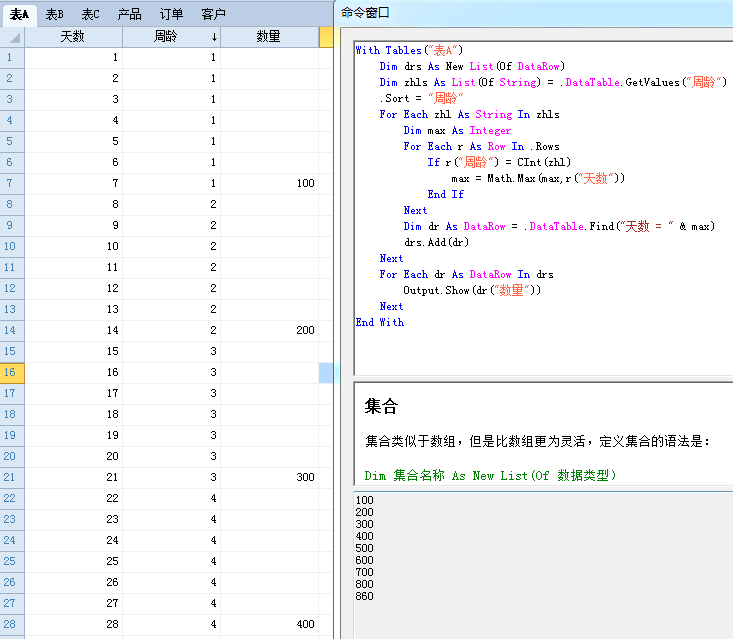Click the drs.Add(dr) code line
This screenshot has width=733, height=639.
pos(436,242)
